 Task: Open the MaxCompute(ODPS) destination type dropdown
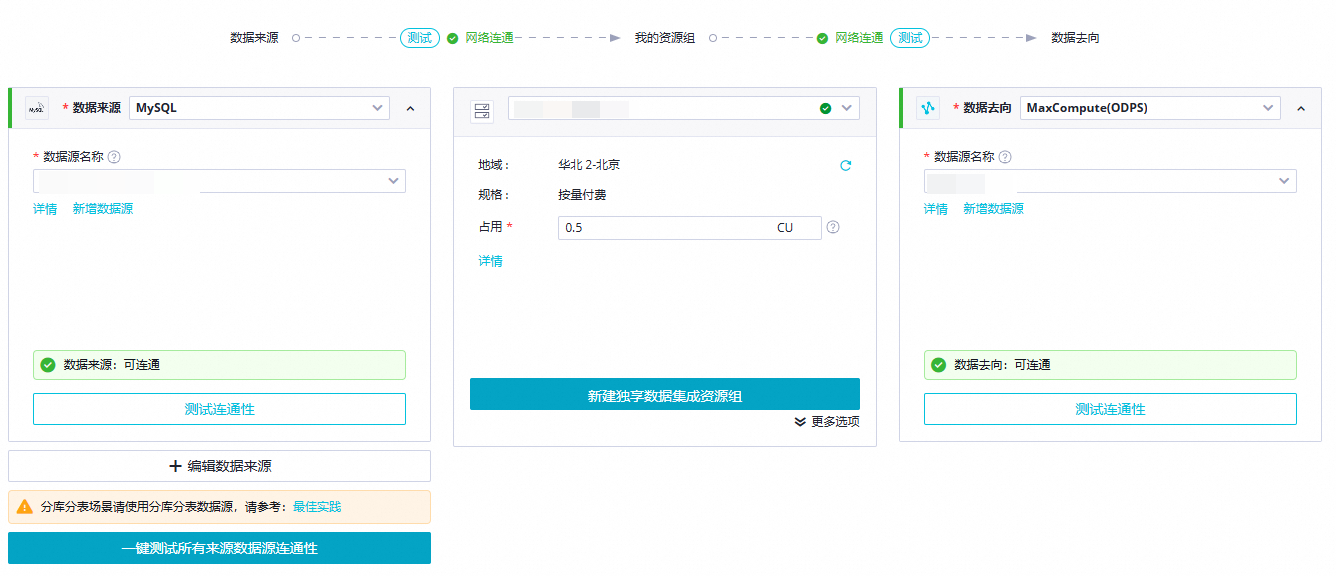click(1150, 108)
